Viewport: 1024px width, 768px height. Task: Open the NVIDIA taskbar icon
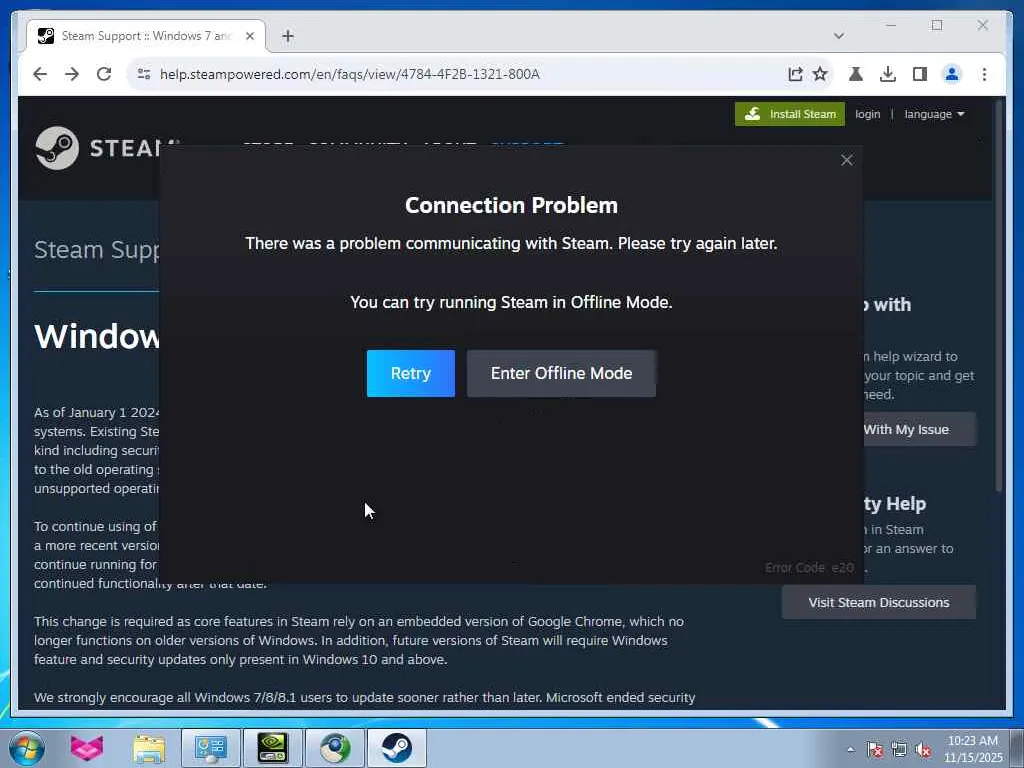(272, 748)
